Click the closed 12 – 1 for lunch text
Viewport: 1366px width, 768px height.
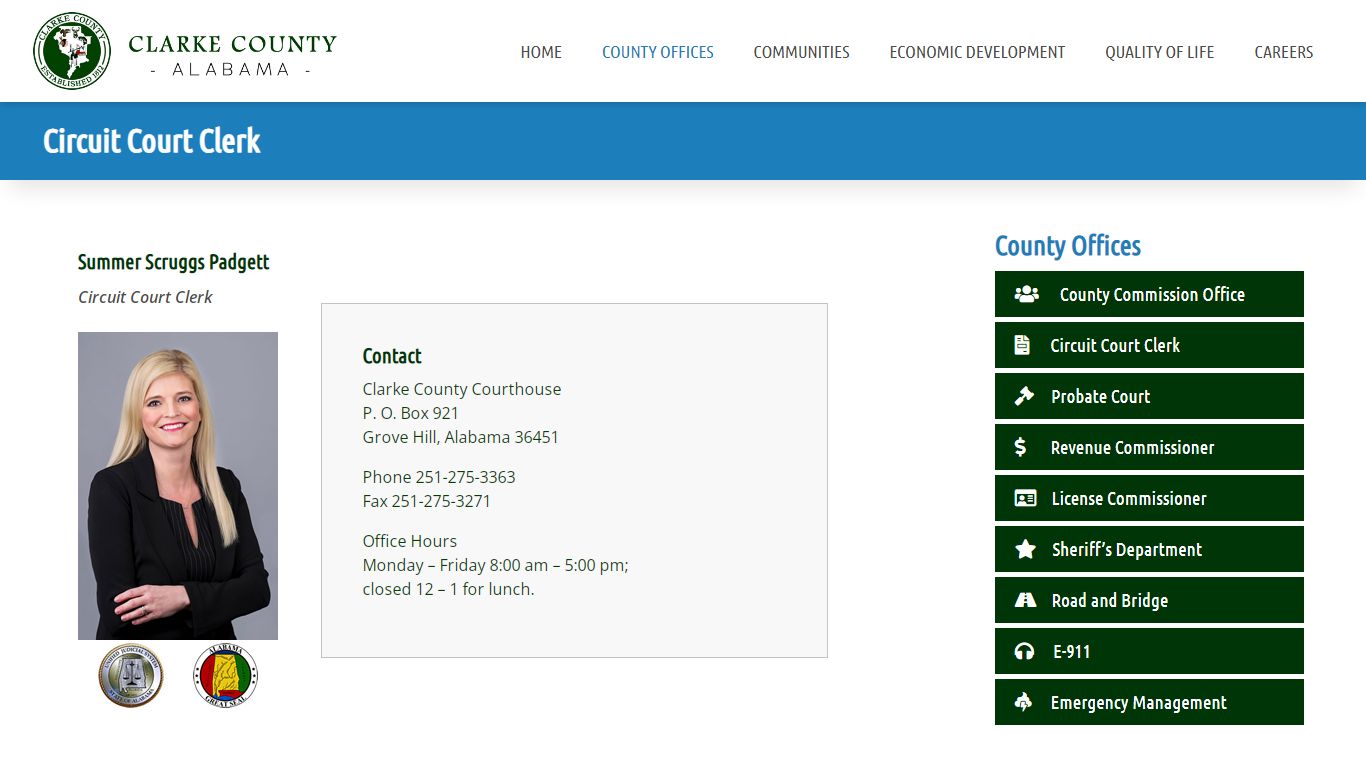point(449,589)
